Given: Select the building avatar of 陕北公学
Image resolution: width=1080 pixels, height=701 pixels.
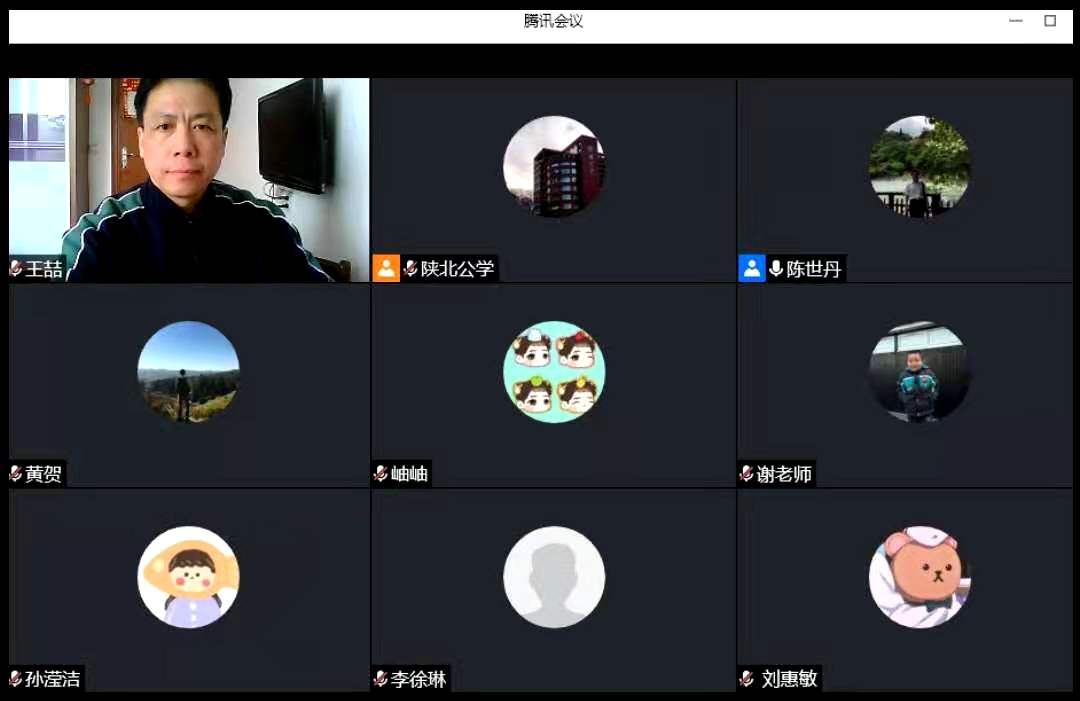Looking at the screenshot, I should [x=554, y=166].
